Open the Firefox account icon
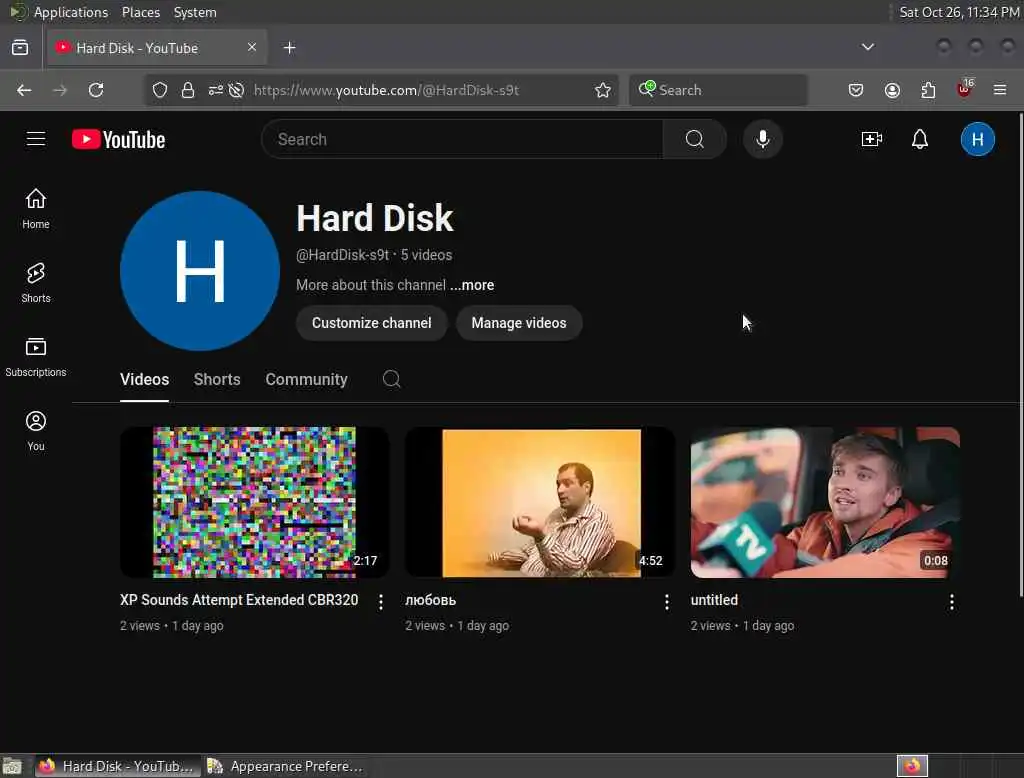Screen dimensions: 1024x778 point(892,90)
